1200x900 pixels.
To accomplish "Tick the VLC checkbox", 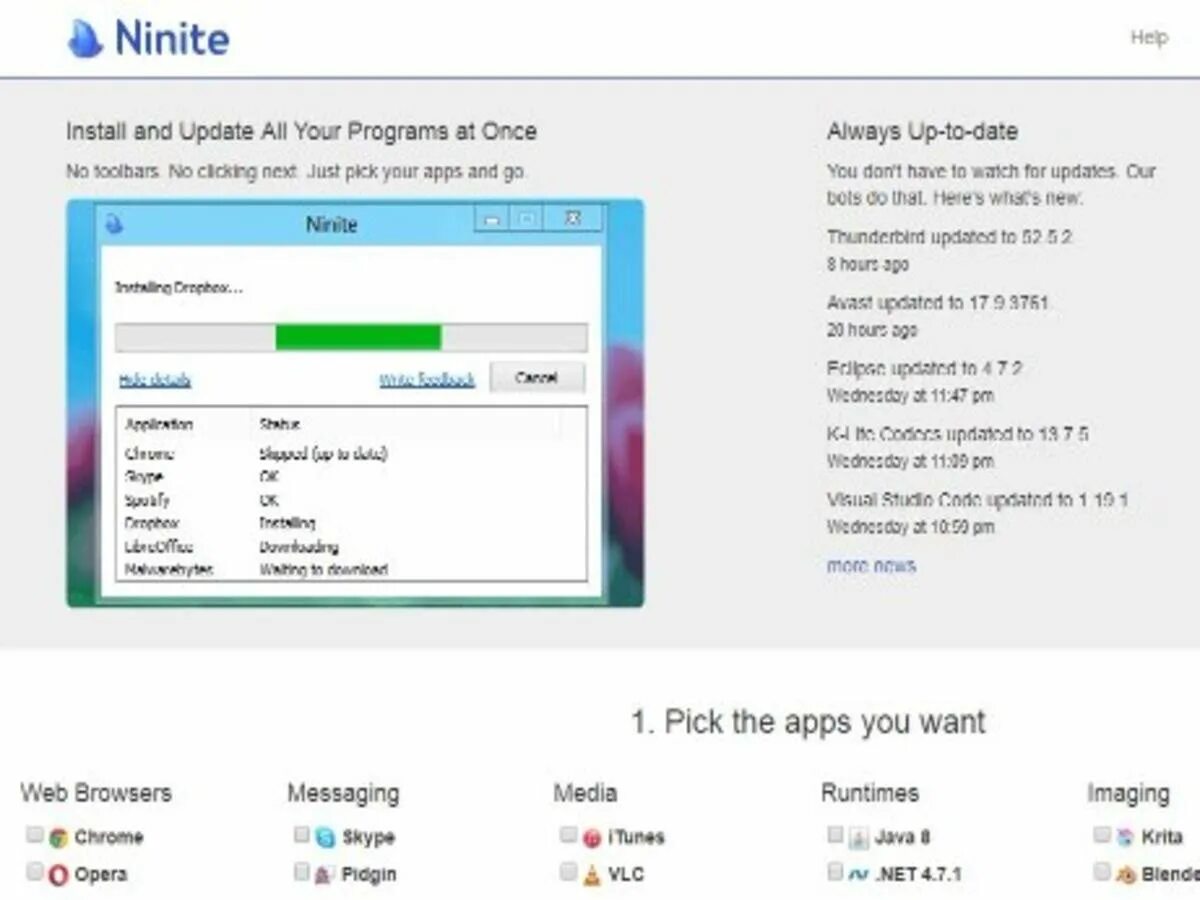I will coord(568,872).
